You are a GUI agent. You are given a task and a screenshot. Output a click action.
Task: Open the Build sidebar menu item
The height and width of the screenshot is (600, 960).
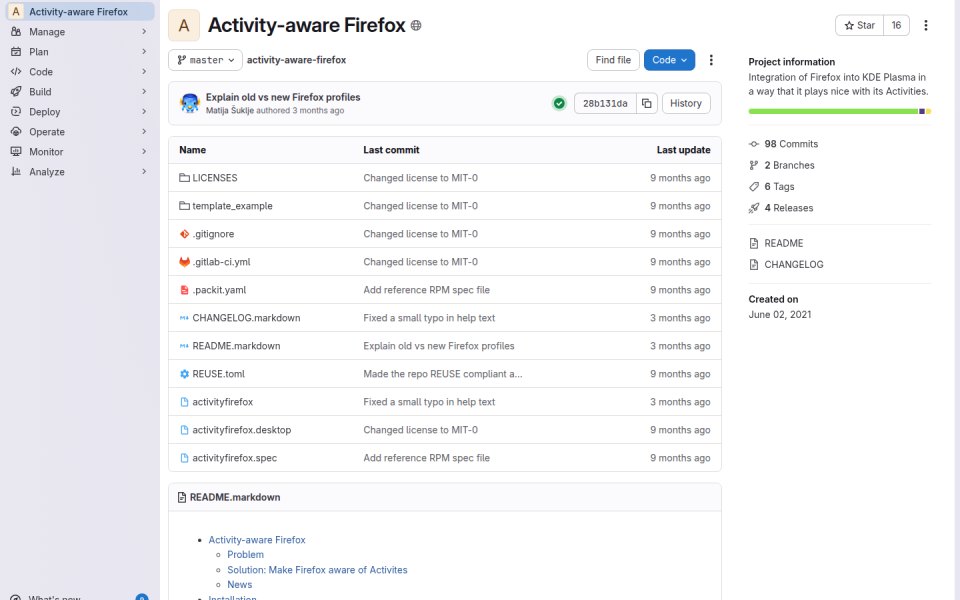[80, 92]
